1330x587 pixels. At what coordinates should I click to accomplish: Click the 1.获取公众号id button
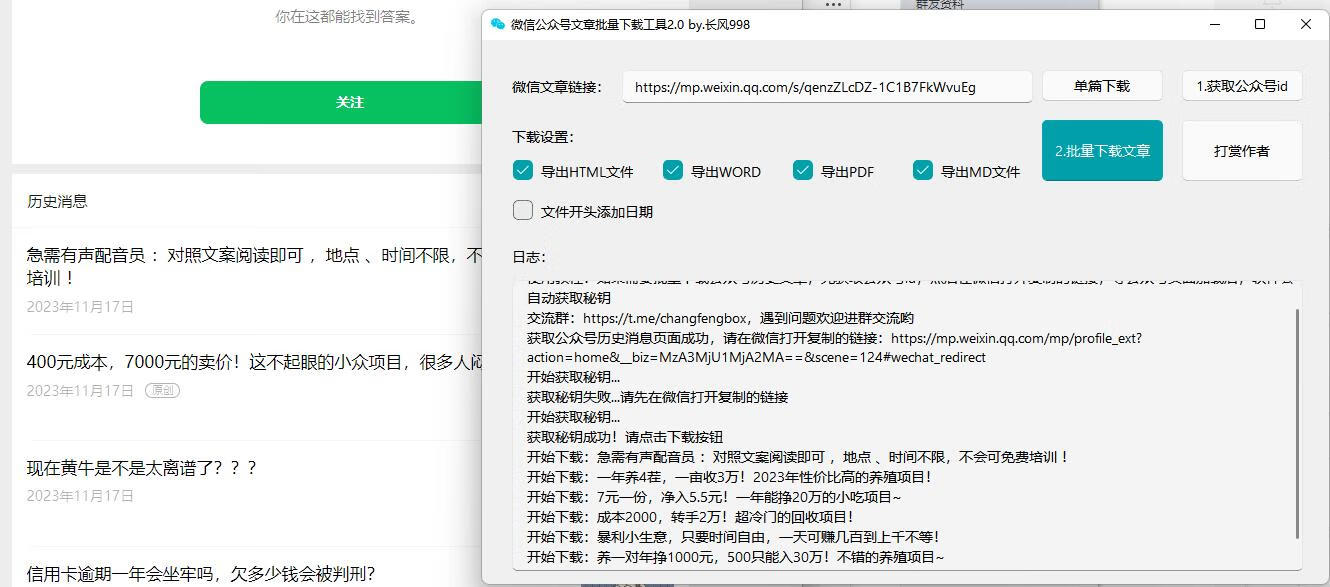tap(1241, 85)
